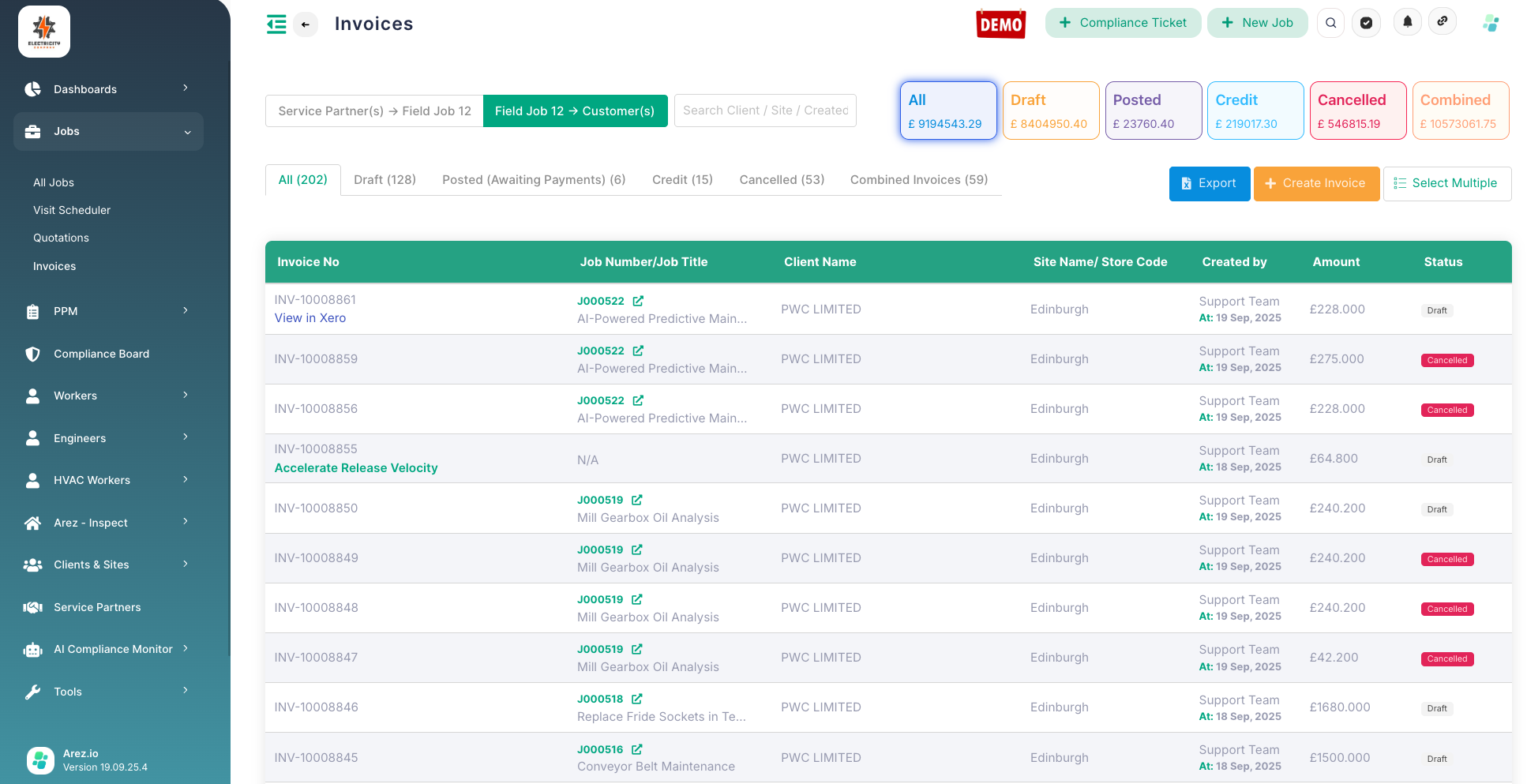Image resolution: width=1527 pixels, height=784 pixels.
Task: Select the Visit Scheduler sidebar item
Action: click(x=72, y=210)
